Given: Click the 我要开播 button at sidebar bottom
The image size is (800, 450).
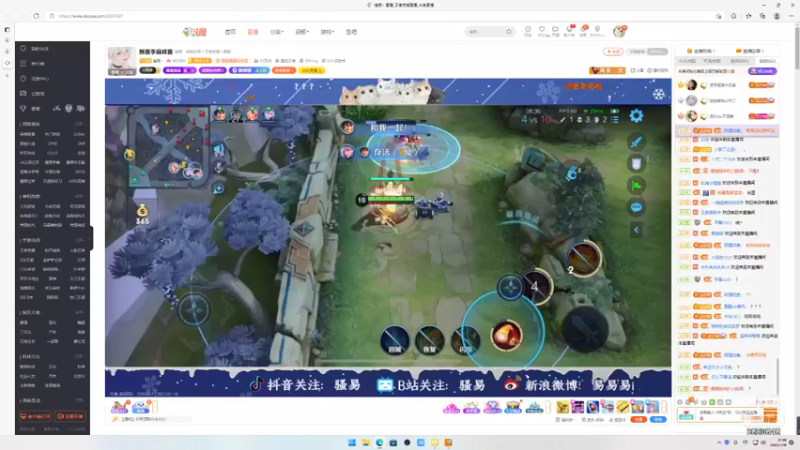Looking at the screenshot, I should coord(70,416).
